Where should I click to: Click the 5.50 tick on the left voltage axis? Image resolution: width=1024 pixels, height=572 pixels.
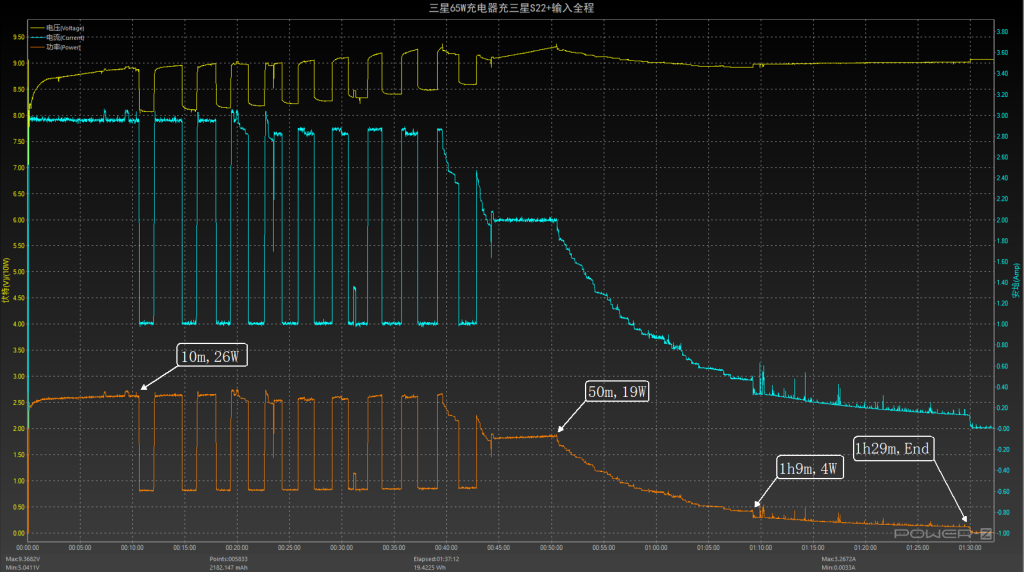[19, 246]
